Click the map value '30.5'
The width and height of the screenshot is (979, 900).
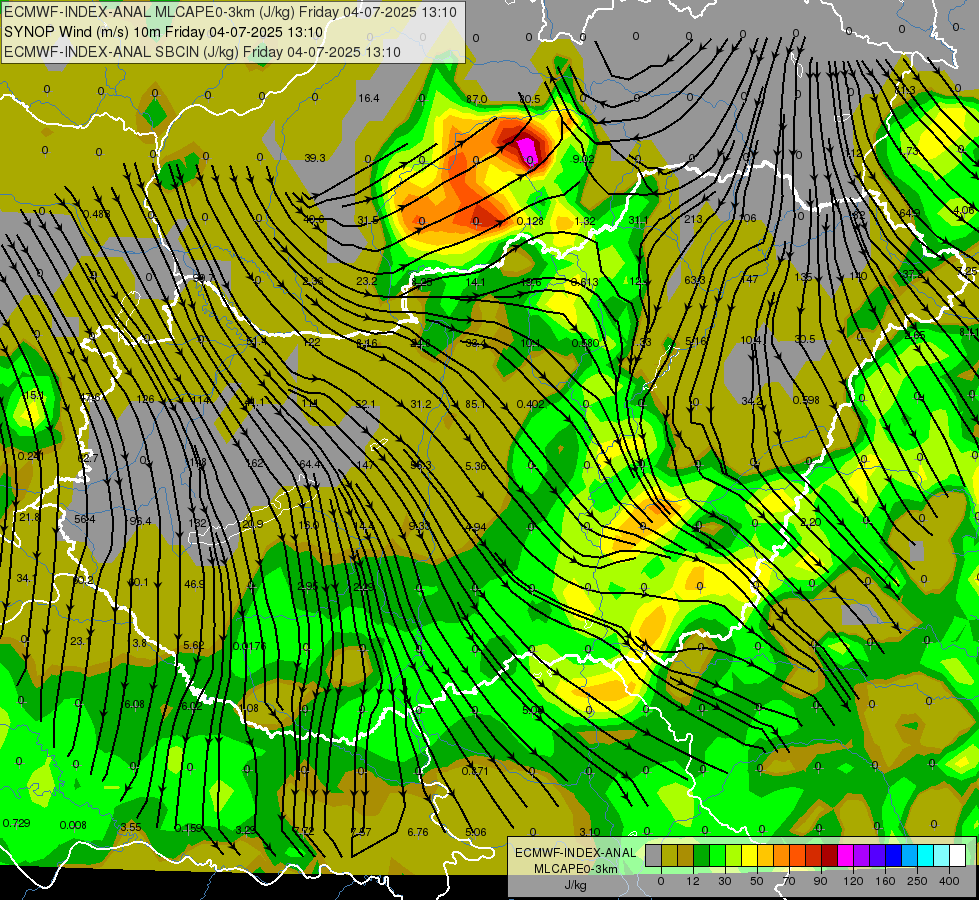pyautogui.click(x=805, y=339)
